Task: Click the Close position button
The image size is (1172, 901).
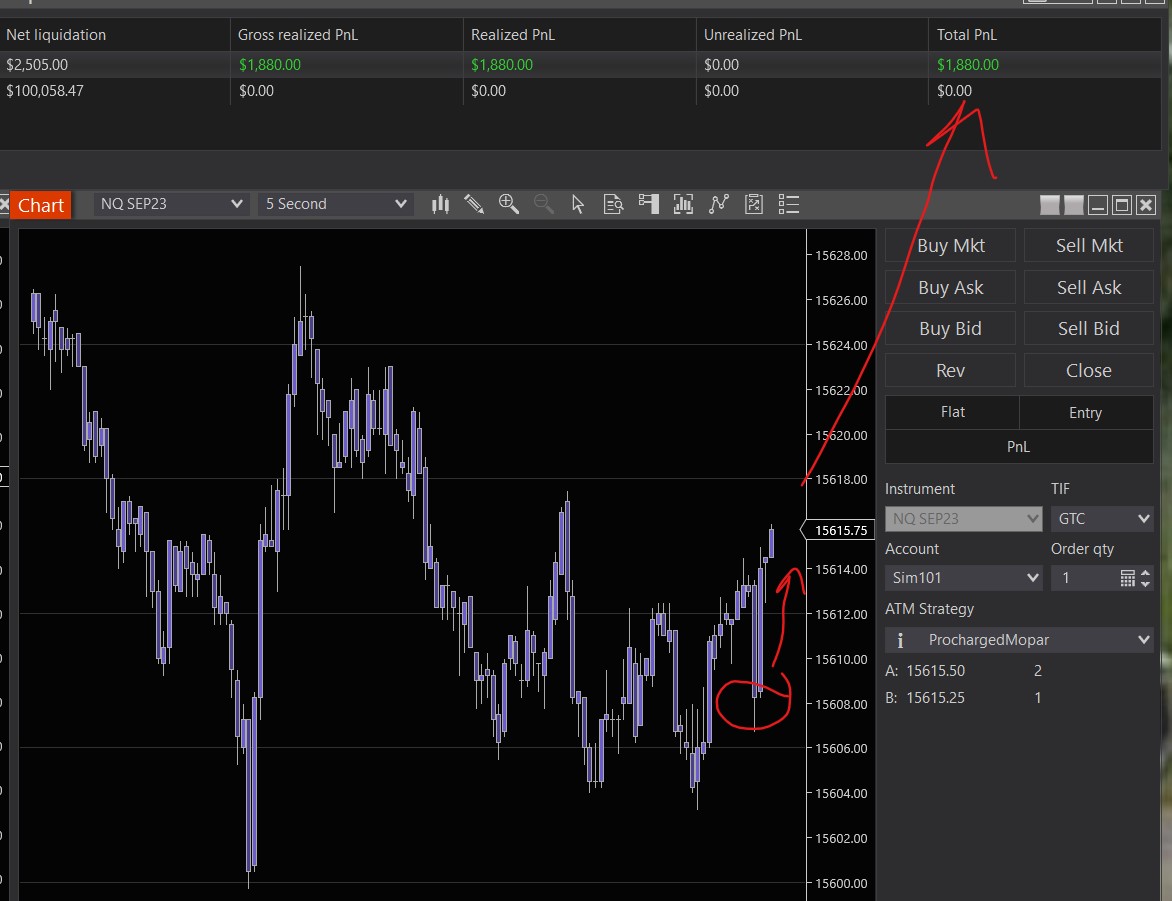Action: (x=1088, y=370)
